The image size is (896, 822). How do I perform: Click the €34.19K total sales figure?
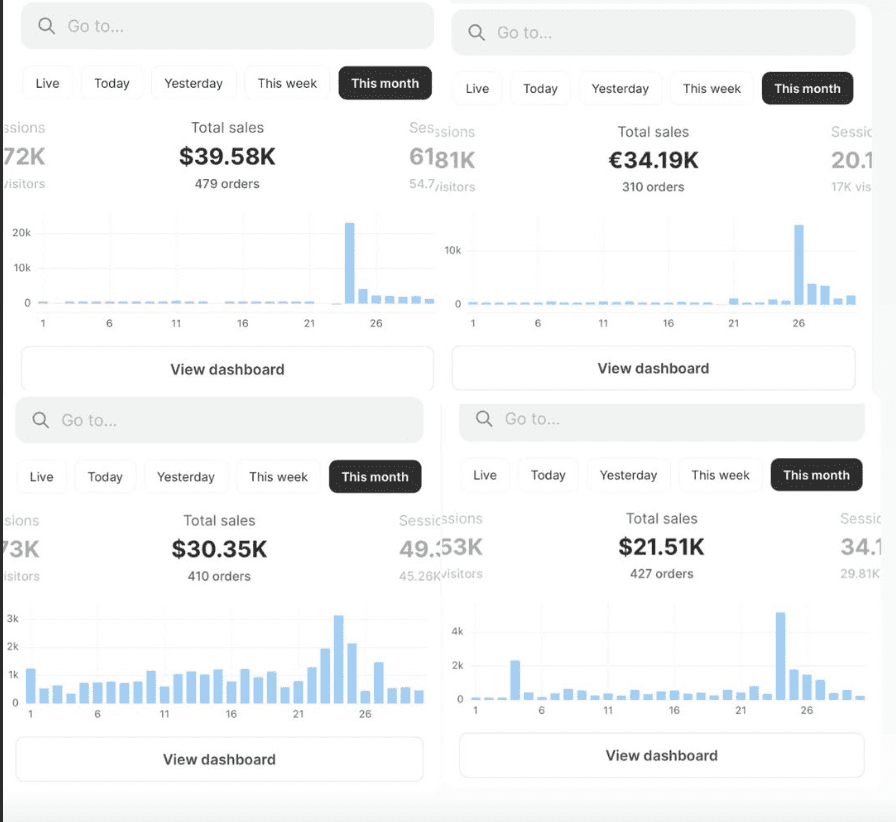tap(653, 160)
